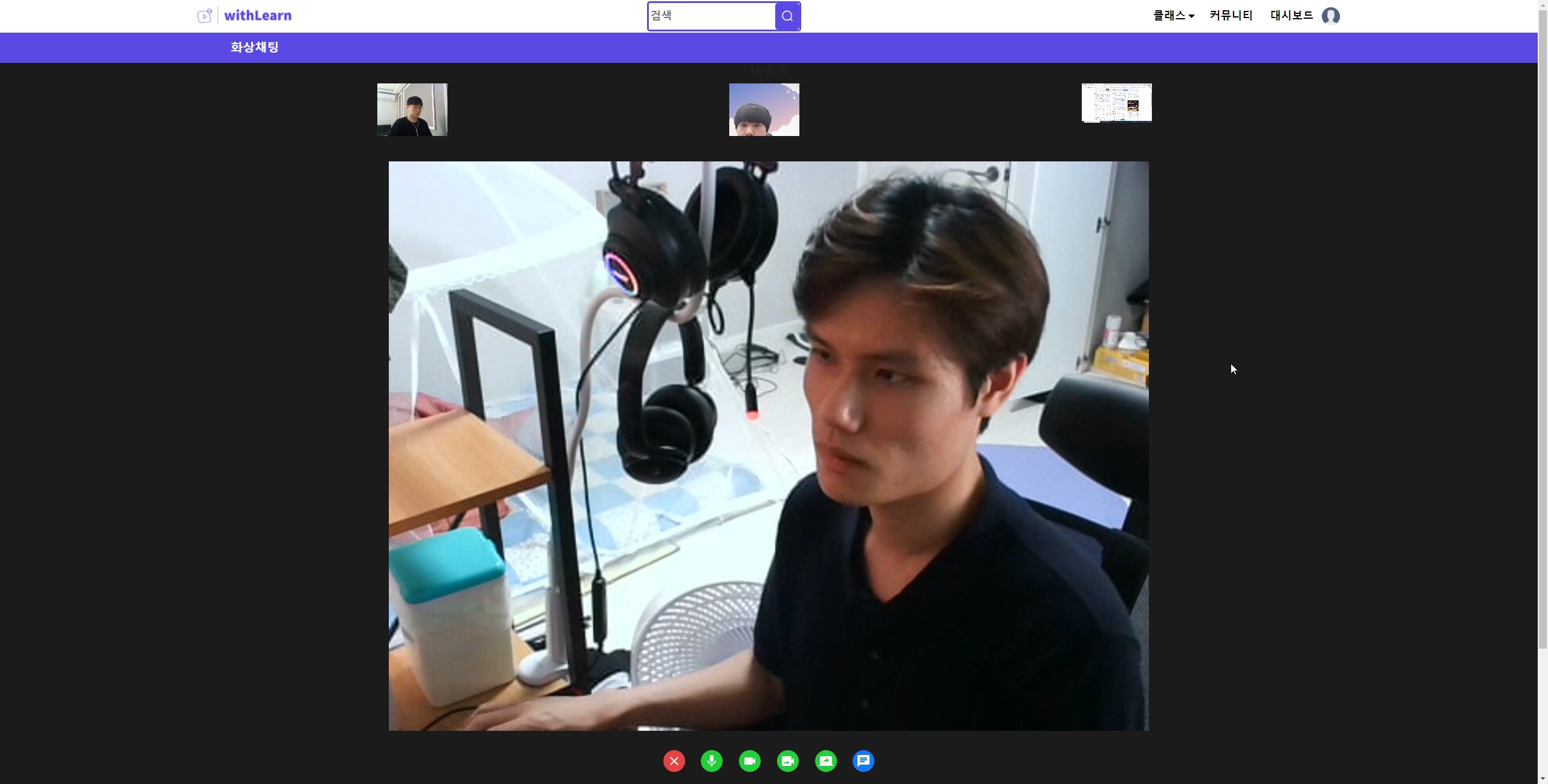Focus the 검색 search input
1548x784 pixels.
pos(711,16)
